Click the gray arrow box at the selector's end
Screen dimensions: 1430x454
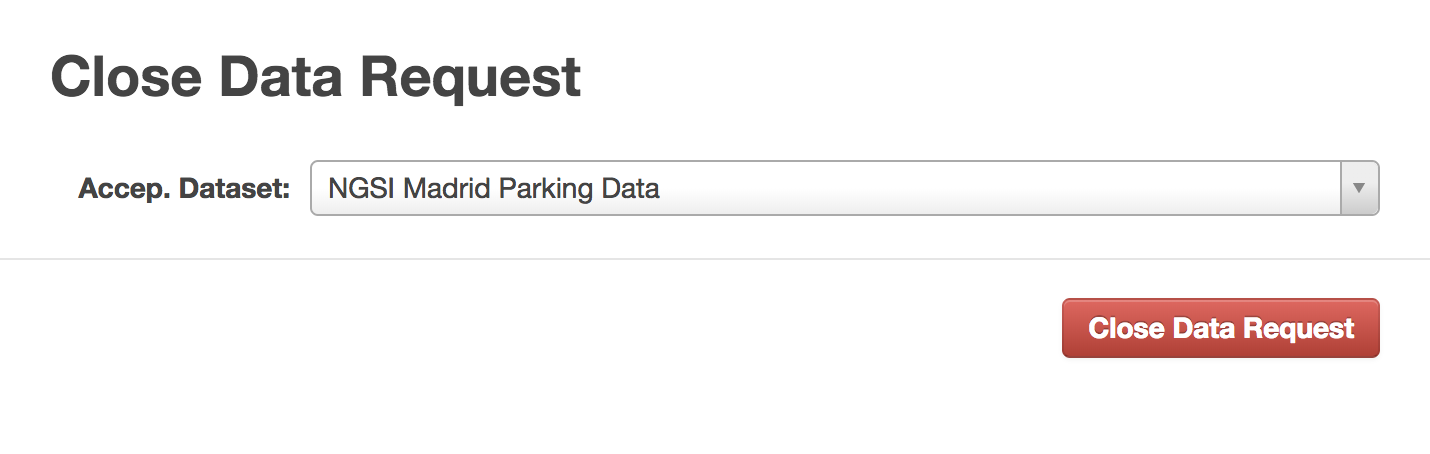[1359, 188]
